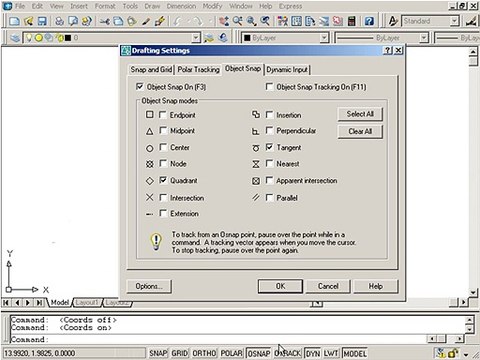Screen dimensions: 480x360
Task: Click the Options... button
Action: [x=149, y=286]
